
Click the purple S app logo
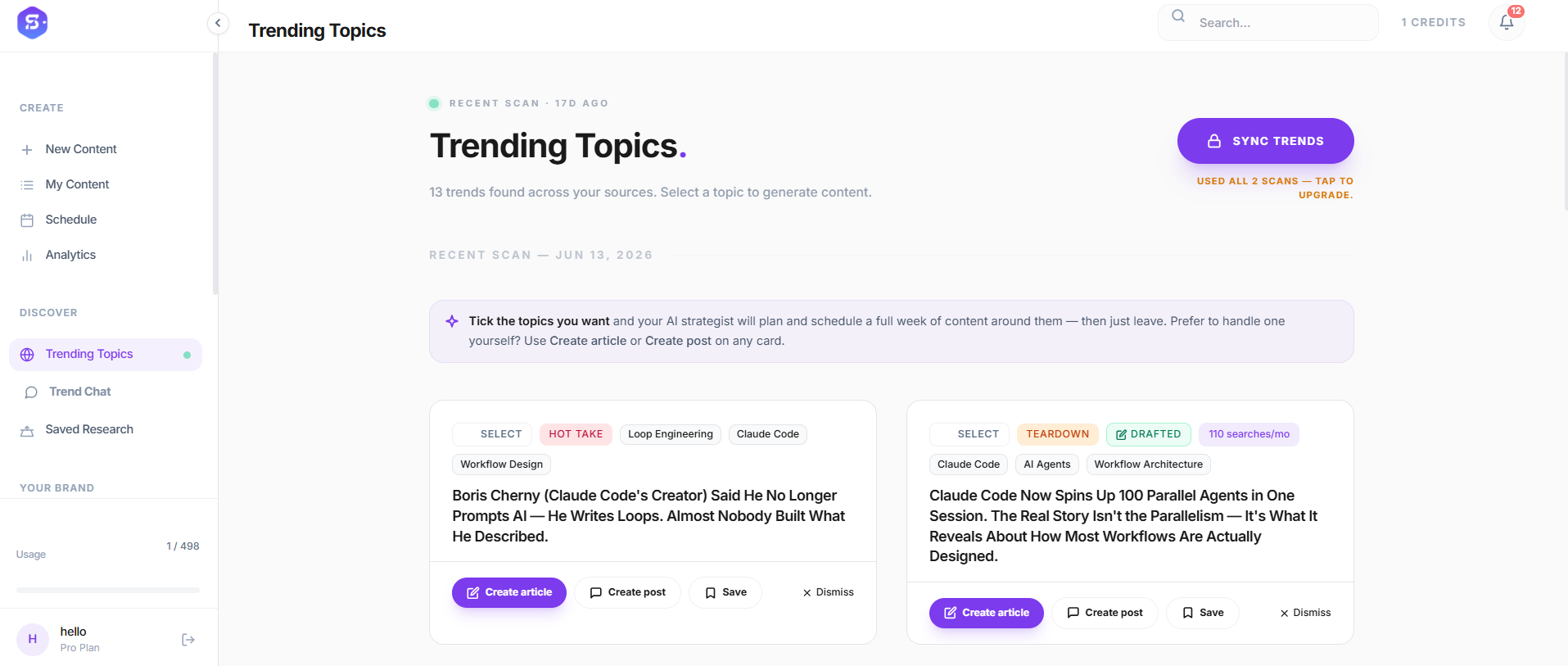(33, 22)
